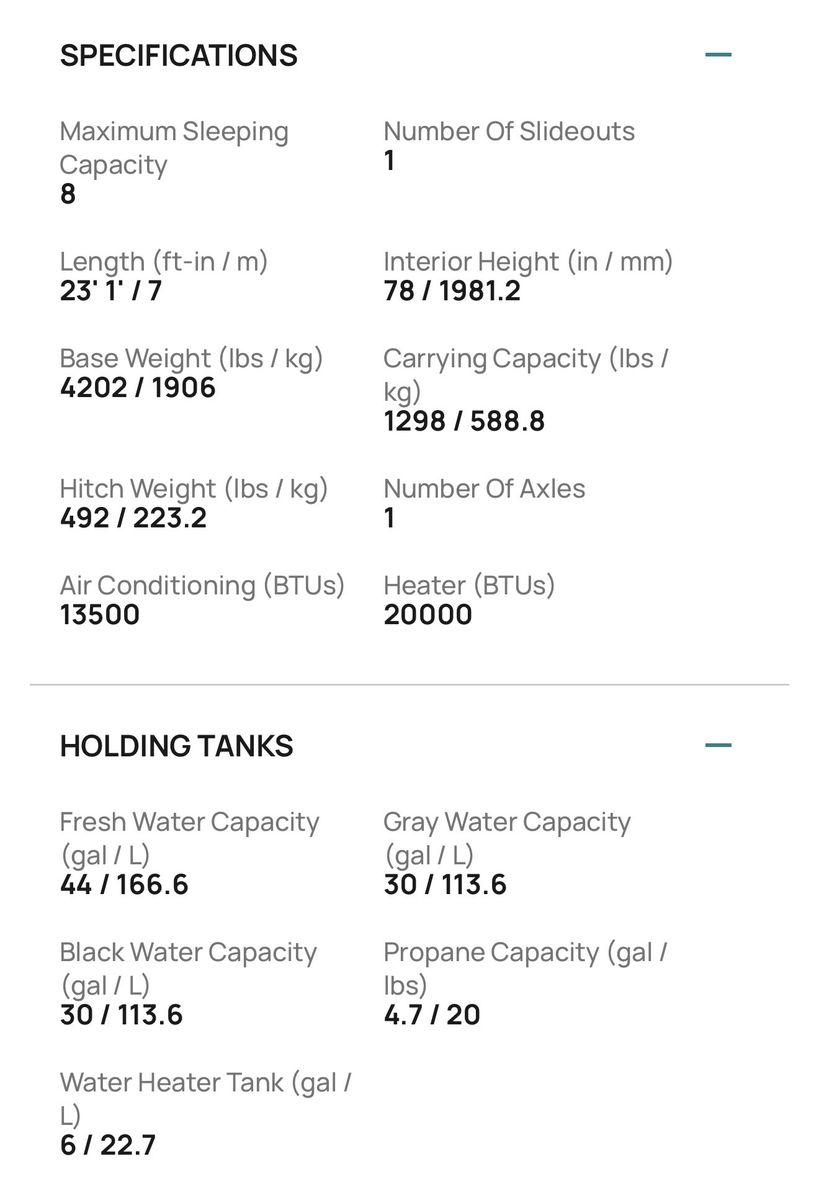
Task: Click the Heater (BTUs) label
Action: click(x=469, y=586)
